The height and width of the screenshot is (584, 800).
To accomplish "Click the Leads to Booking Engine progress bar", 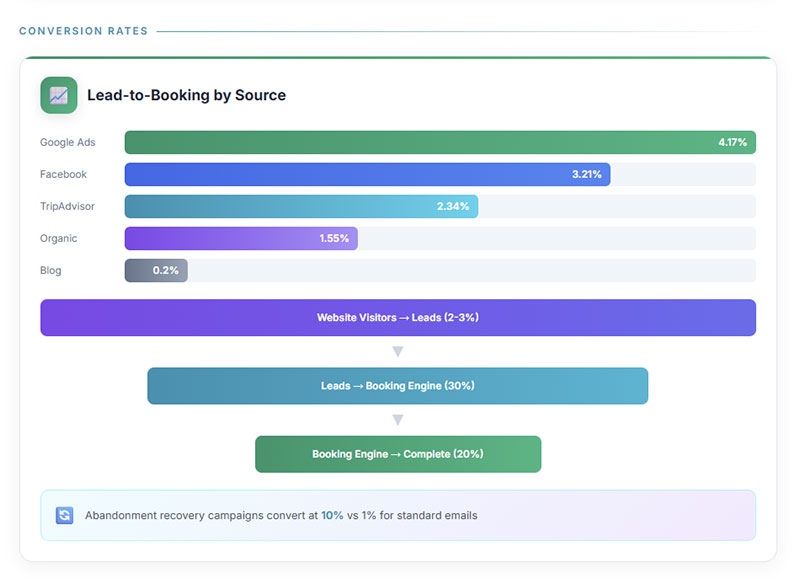I will 398,385.
